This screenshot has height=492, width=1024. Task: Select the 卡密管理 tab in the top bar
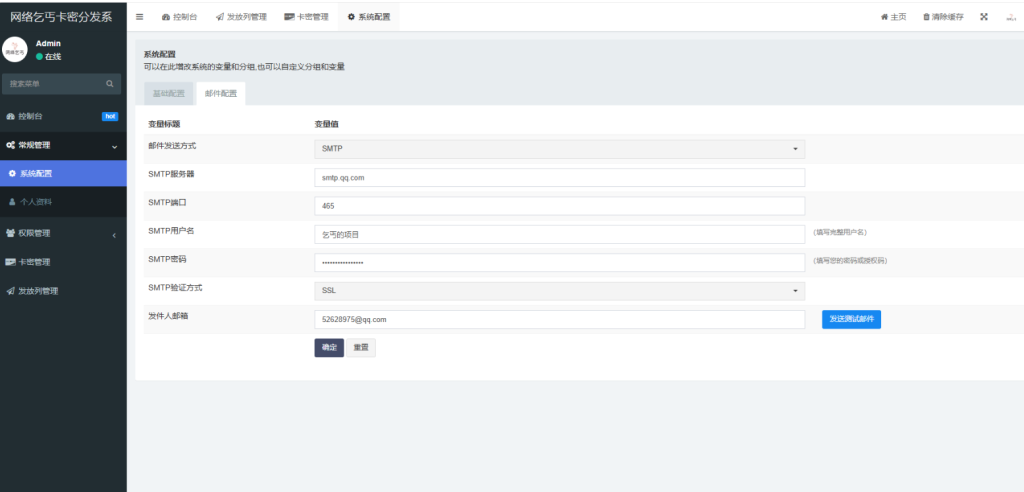(305, 17)
